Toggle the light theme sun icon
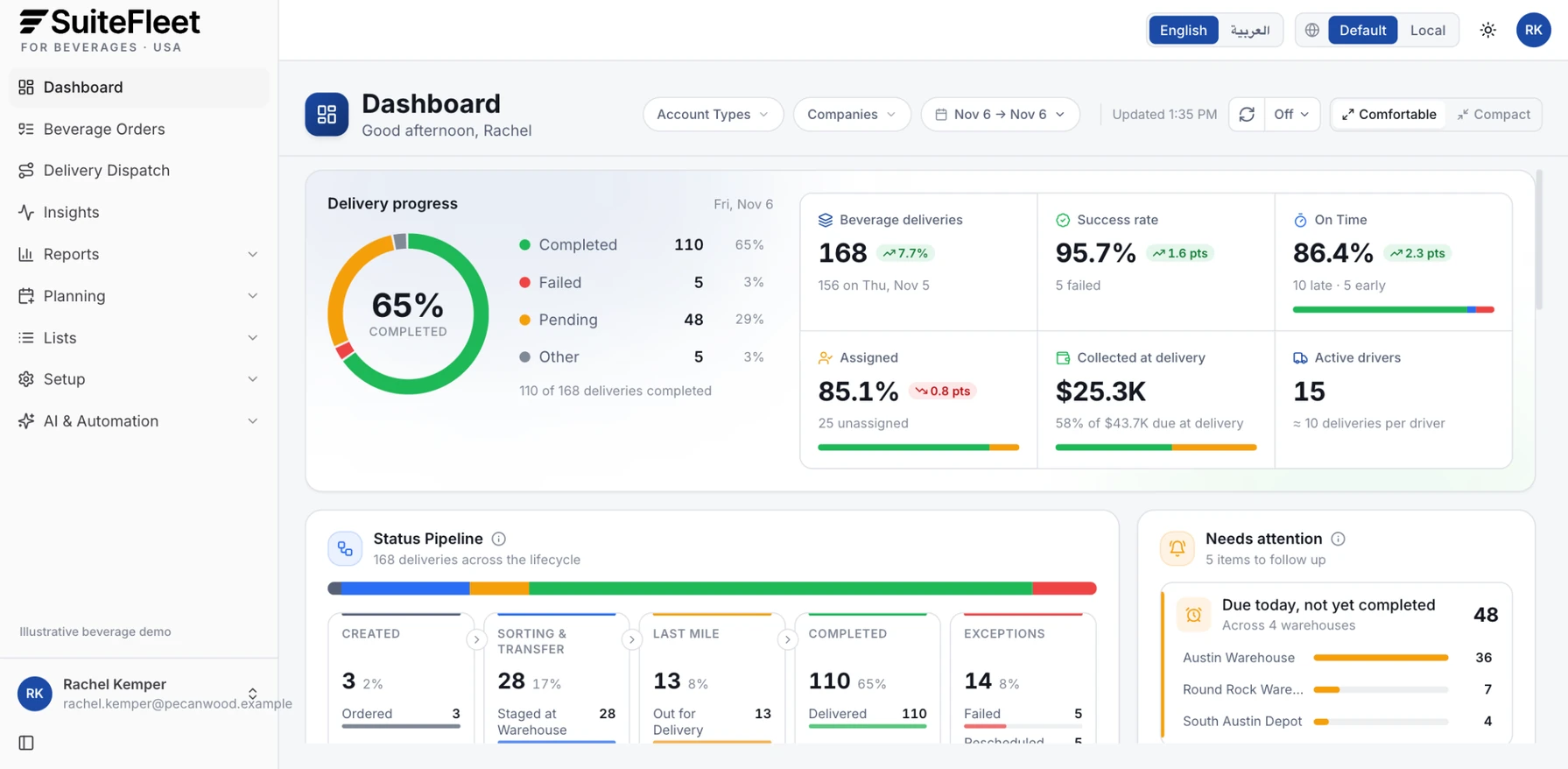 [1487, 31]
